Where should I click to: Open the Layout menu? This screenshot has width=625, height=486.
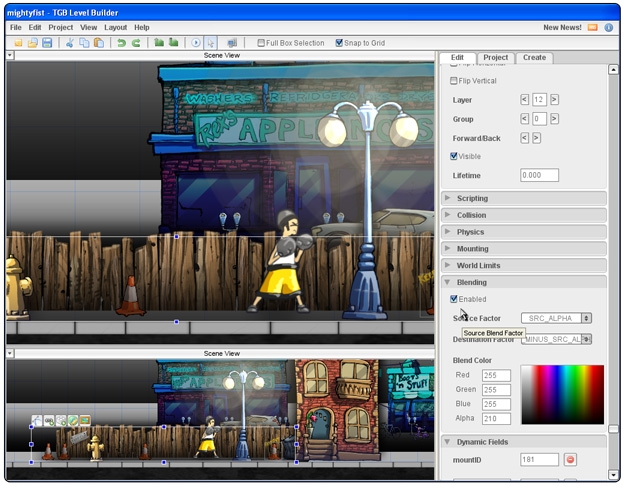point(116,28)
